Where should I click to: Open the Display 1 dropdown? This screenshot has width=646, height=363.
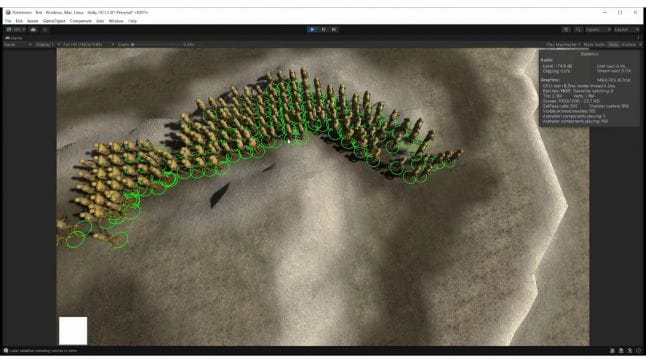(x=47, y=44)
